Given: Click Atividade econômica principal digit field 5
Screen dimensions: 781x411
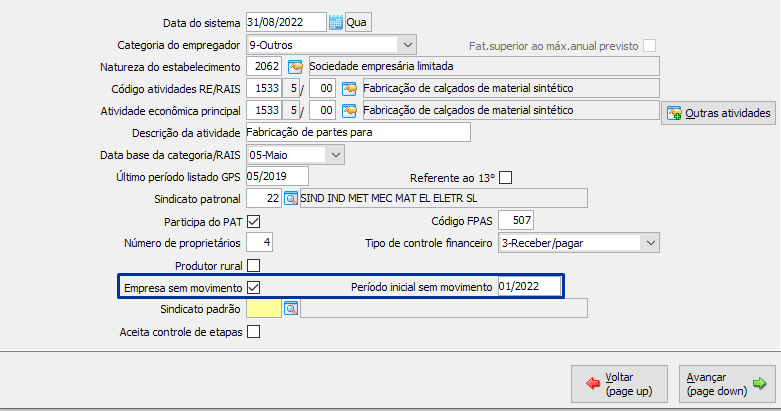Looking at the screenshot, I should (290, 111).
